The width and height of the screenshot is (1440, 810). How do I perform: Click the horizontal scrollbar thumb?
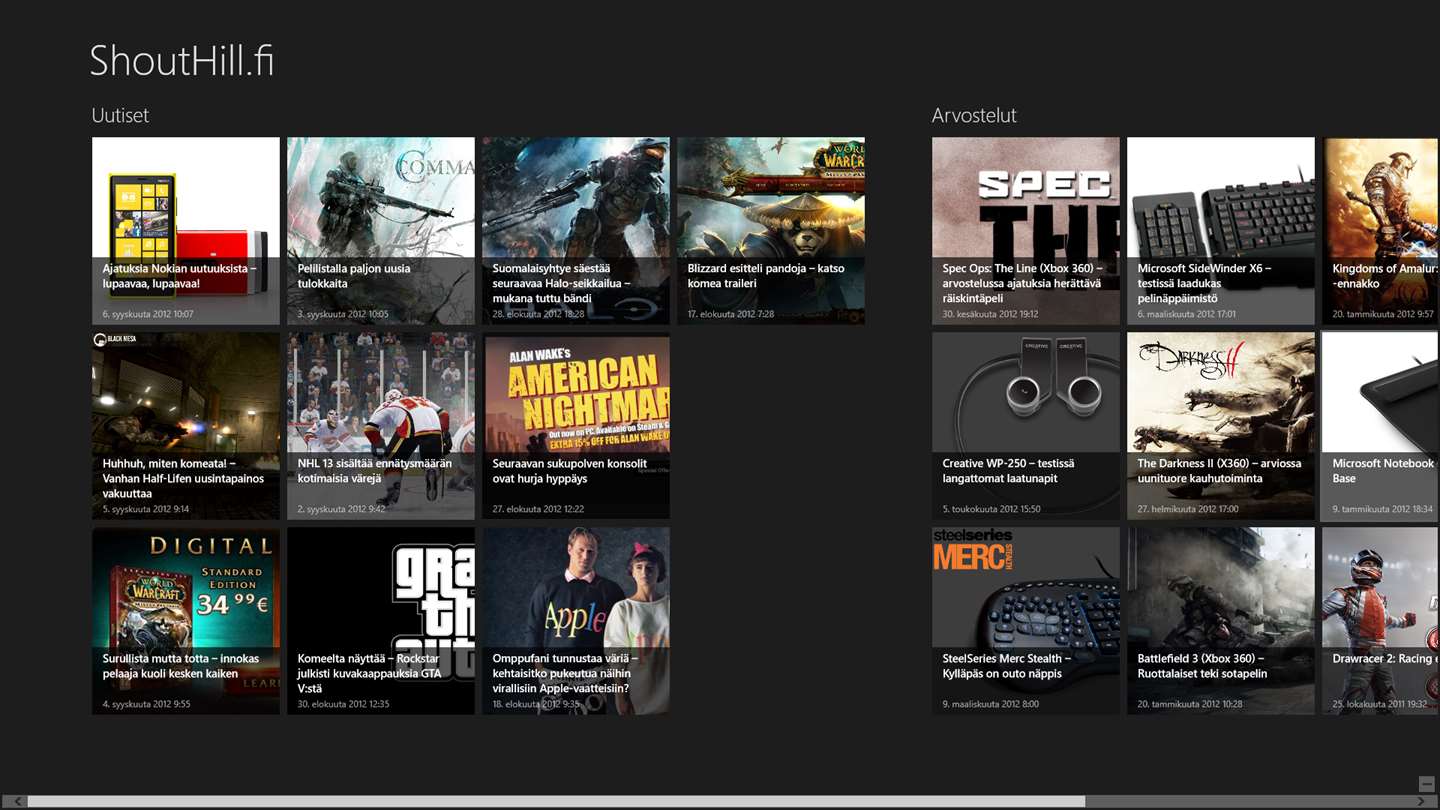pyautogui.click(x=556, y=801)
